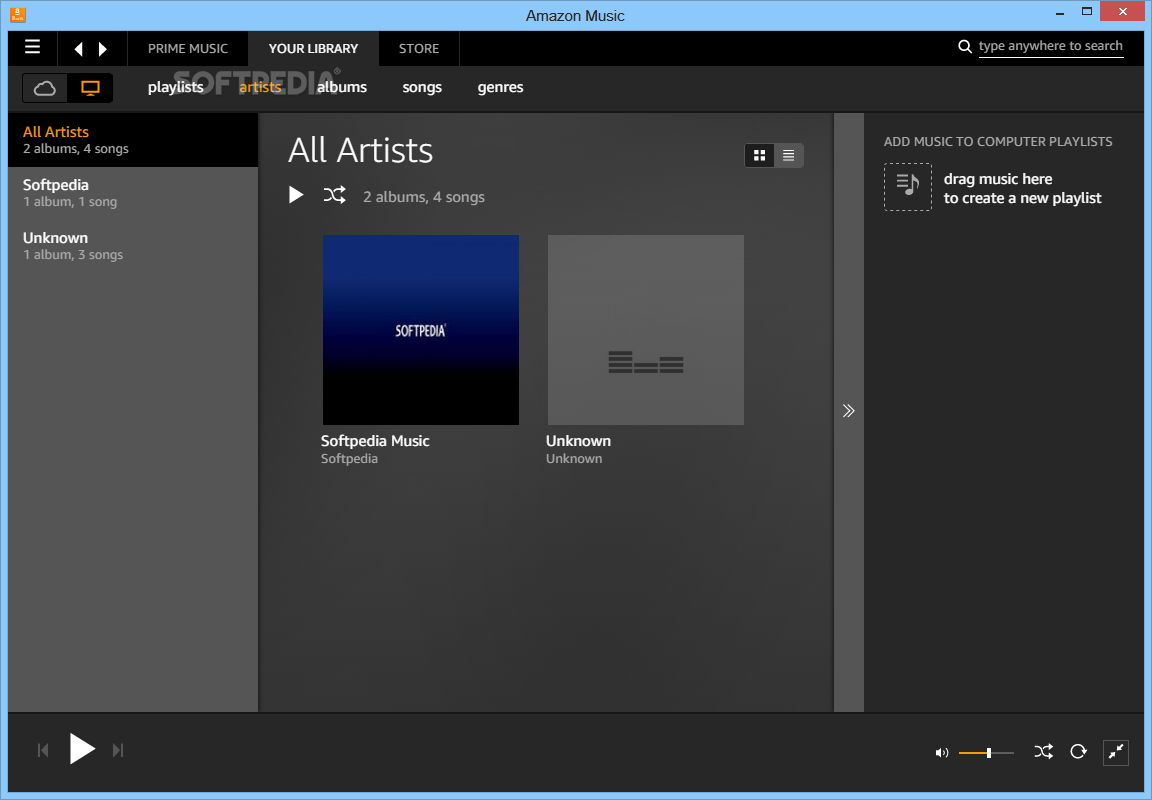
Task: Go back with the left arrow
Action: 79,49
